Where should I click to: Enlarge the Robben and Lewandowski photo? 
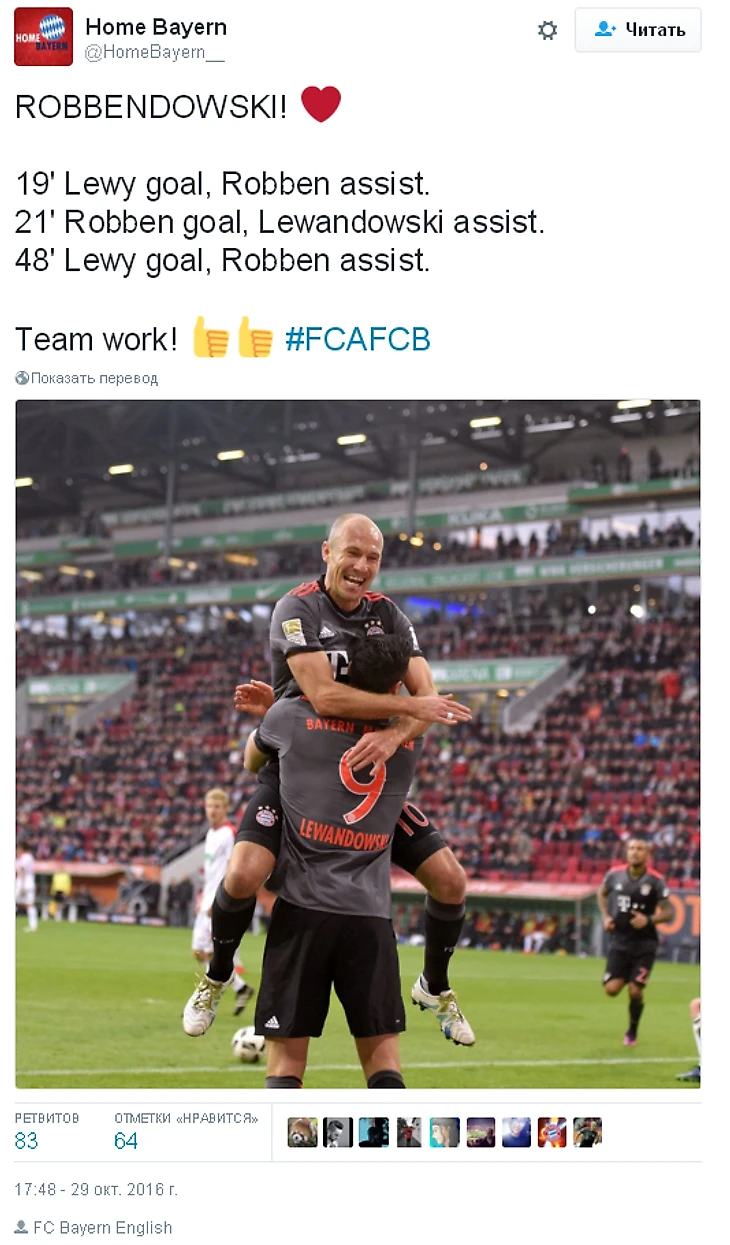358,744
